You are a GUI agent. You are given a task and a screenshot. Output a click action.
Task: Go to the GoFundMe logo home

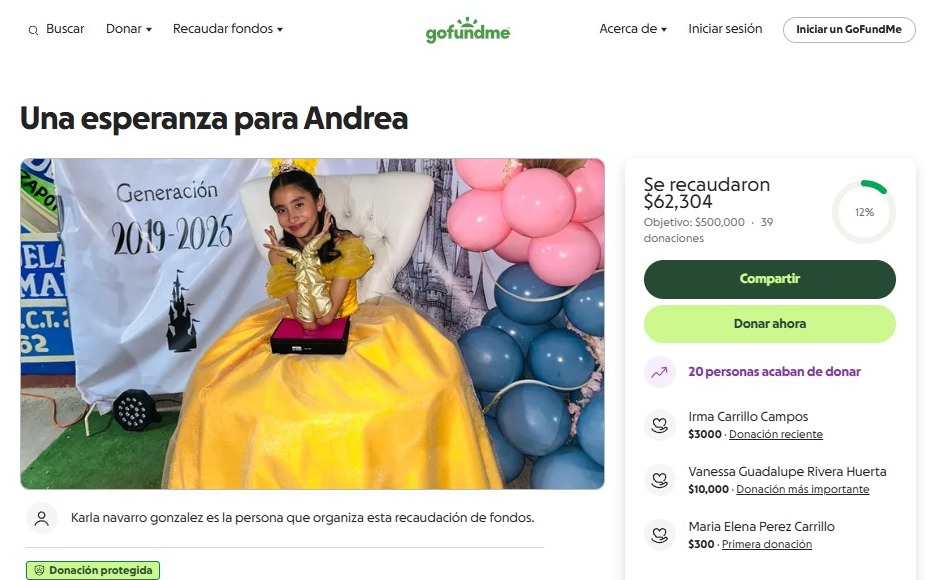point(468,30)
